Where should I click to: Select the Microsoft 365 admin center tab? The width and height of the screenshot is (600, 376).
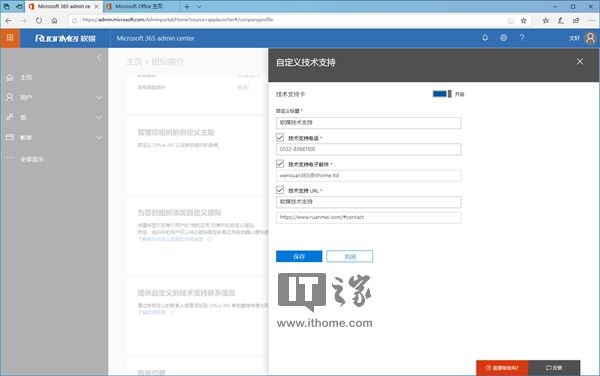click(64, 7)
